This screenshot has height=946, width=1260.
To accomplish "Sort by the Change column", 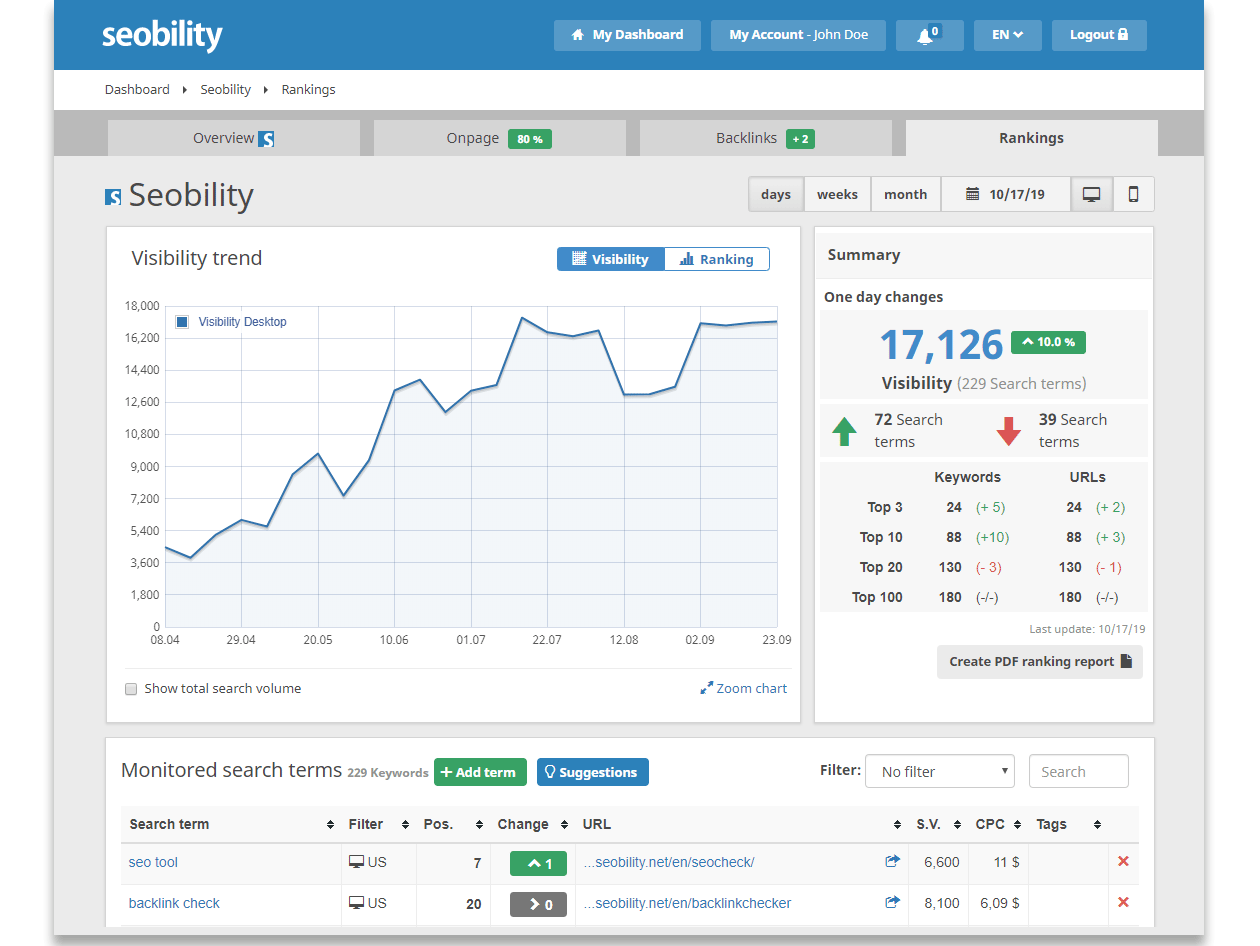I will (532, 824).
